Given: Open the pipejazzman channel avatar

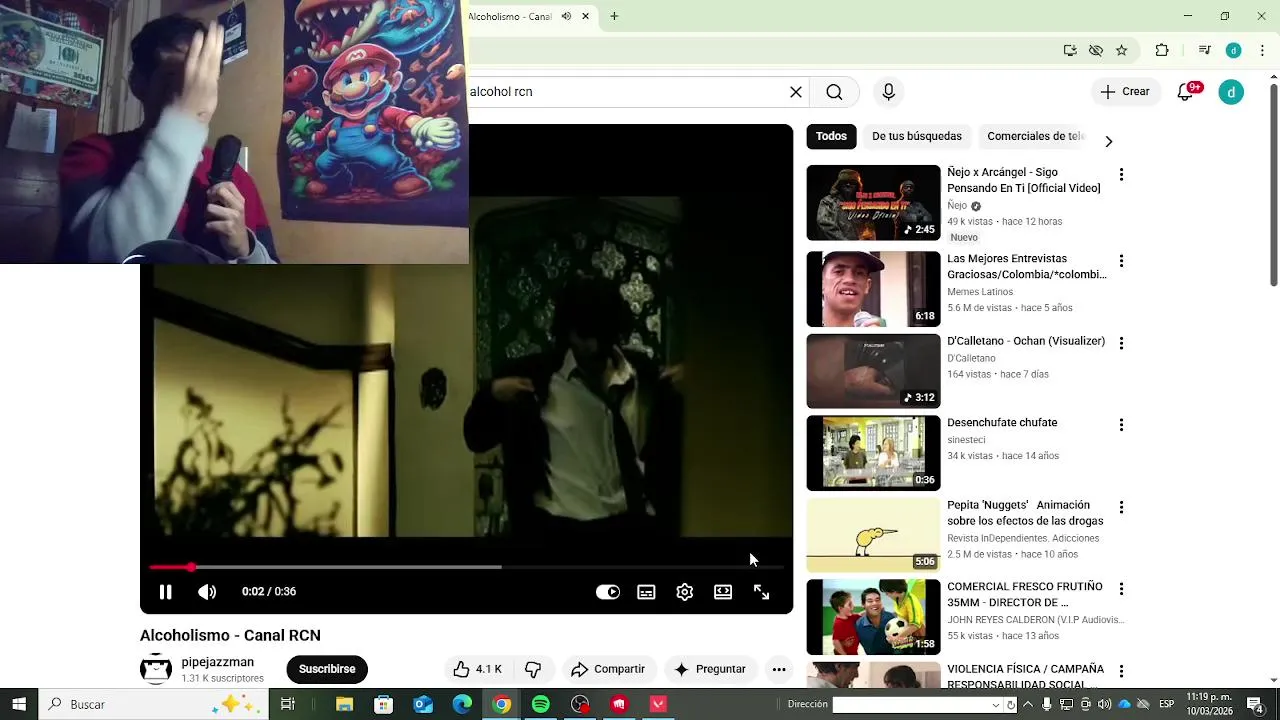Looking at the screenshot, I should 156,669.
